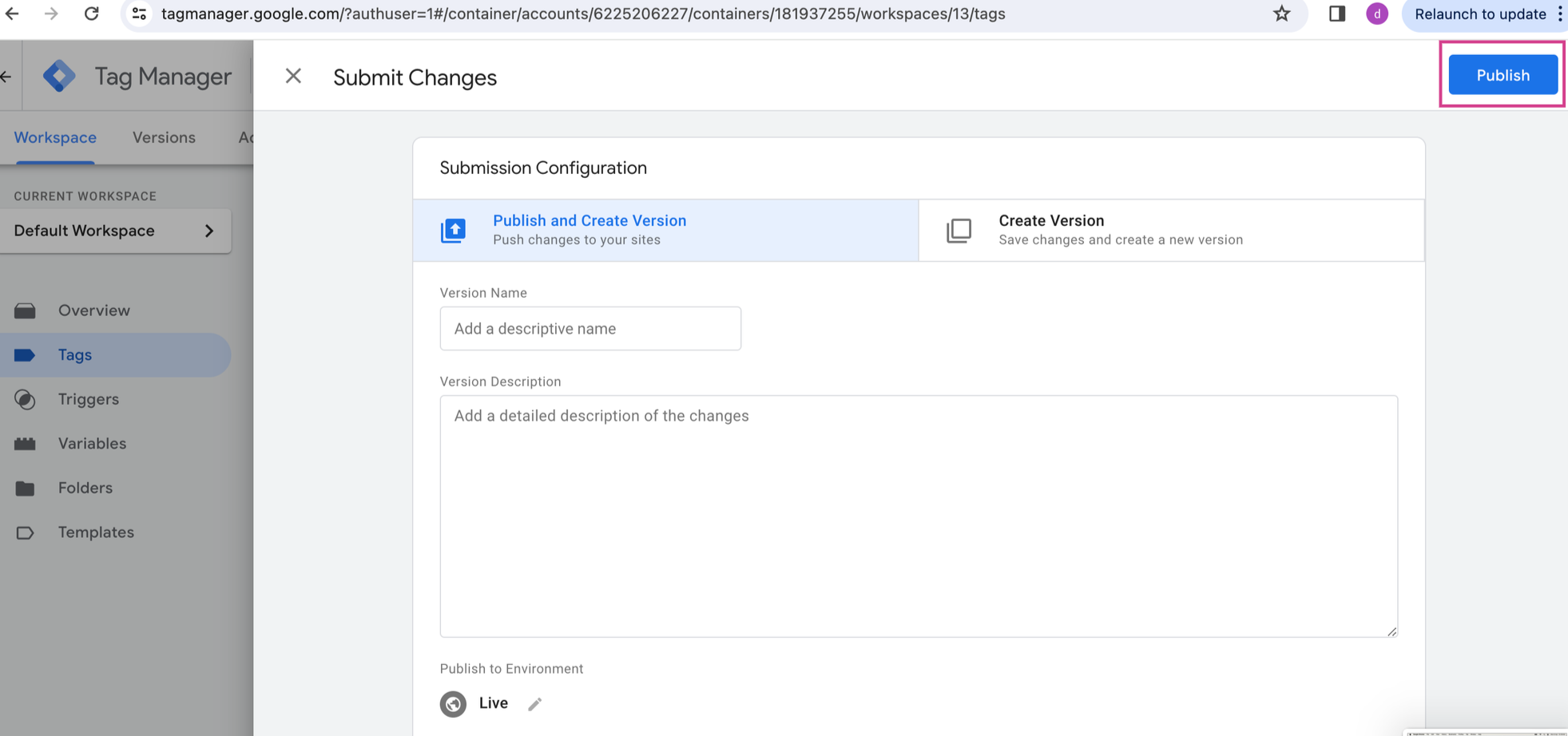Click Relaunch to update button

[1479, 14]
